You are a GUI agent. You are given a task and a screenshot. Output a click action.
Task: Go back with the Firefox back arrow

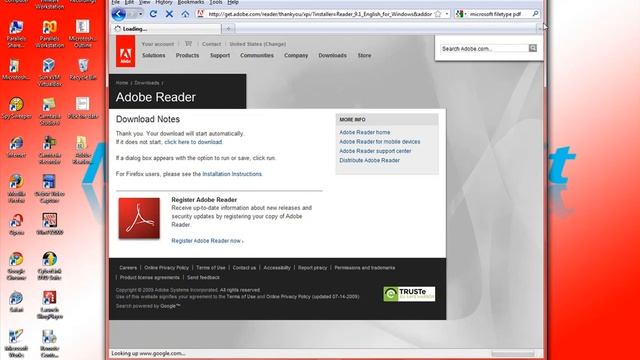pyautogui.click(x=119, y=14)
